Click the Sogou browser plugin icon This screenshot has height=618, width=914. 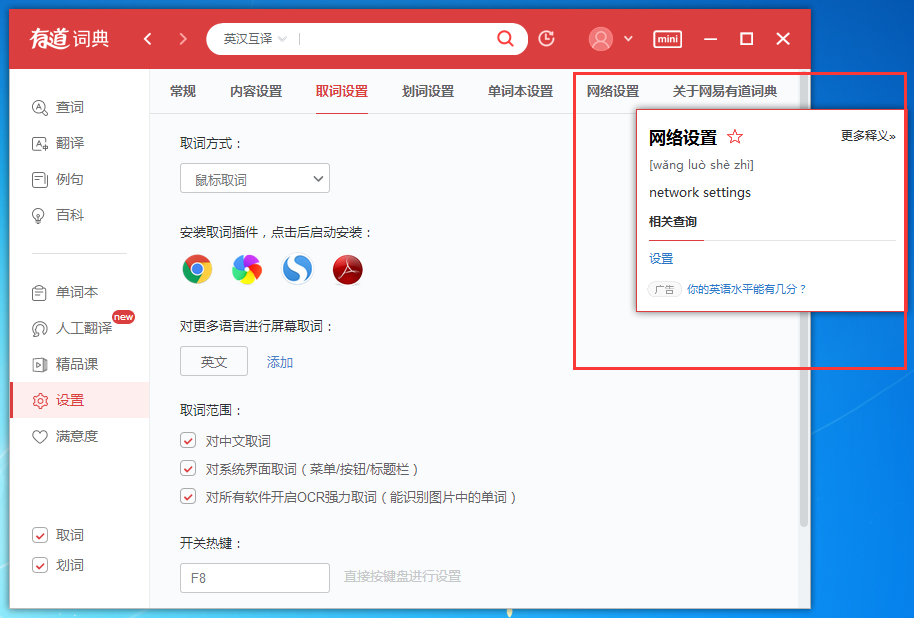click(297, 270)
